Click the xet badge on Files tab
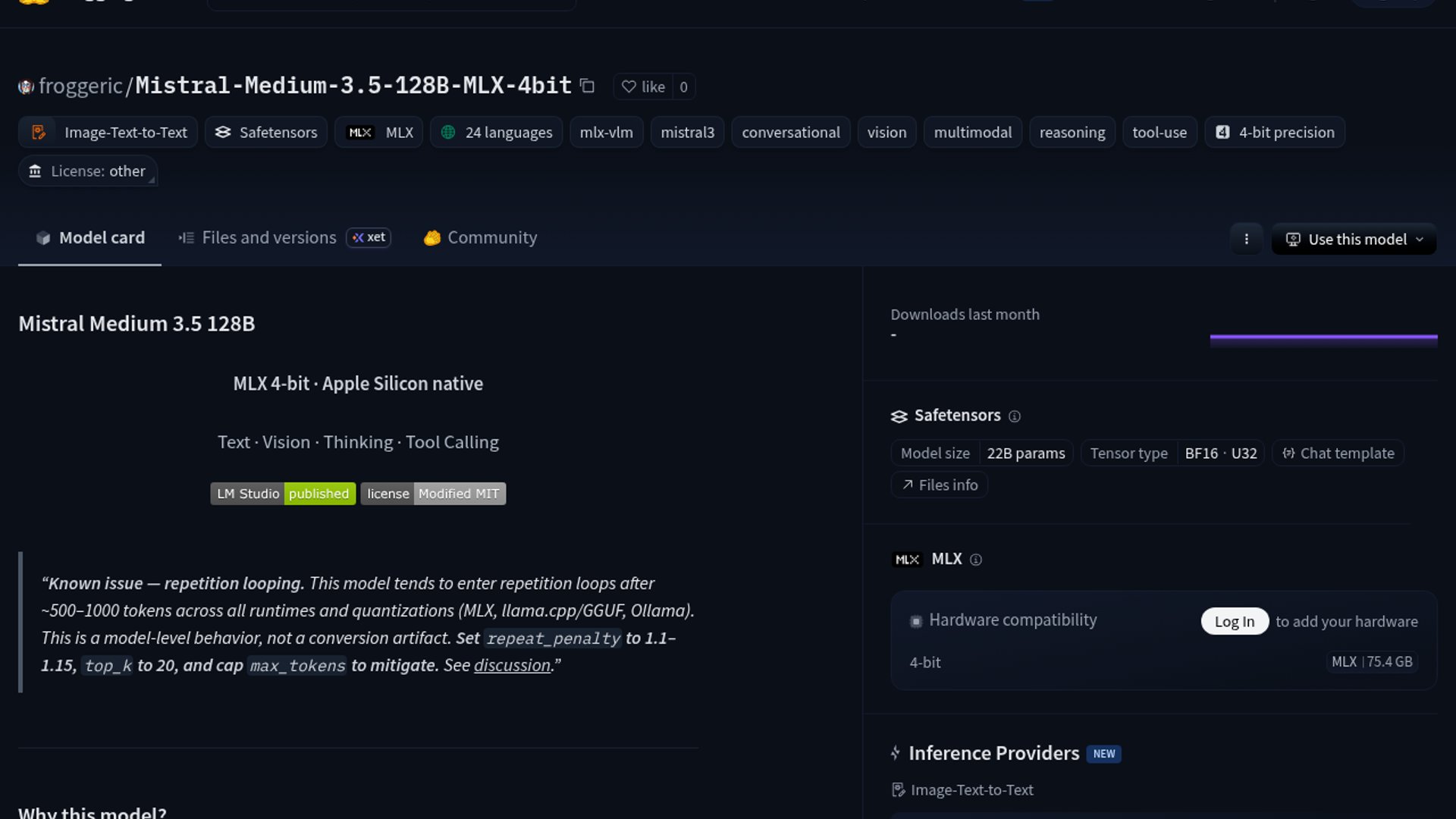 coord(369,237)
